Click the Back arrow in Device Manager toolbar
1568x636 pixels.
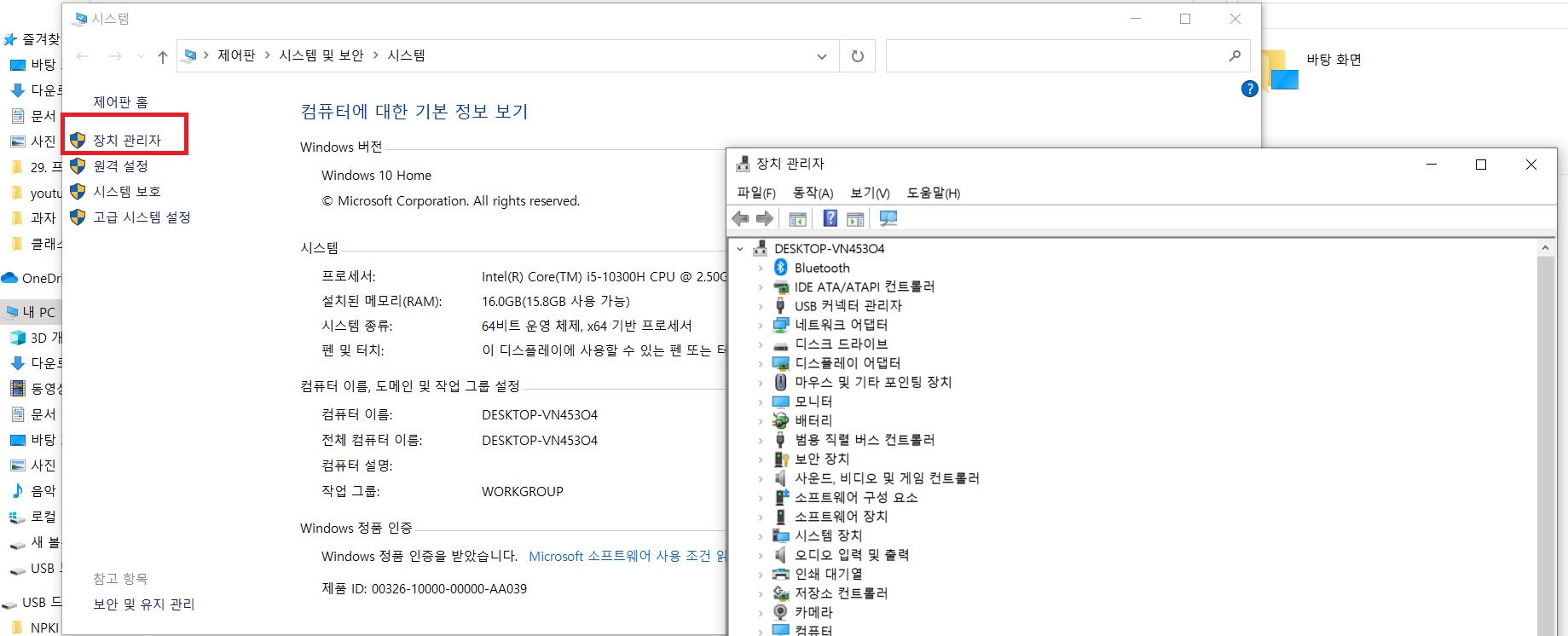[740, 219]
